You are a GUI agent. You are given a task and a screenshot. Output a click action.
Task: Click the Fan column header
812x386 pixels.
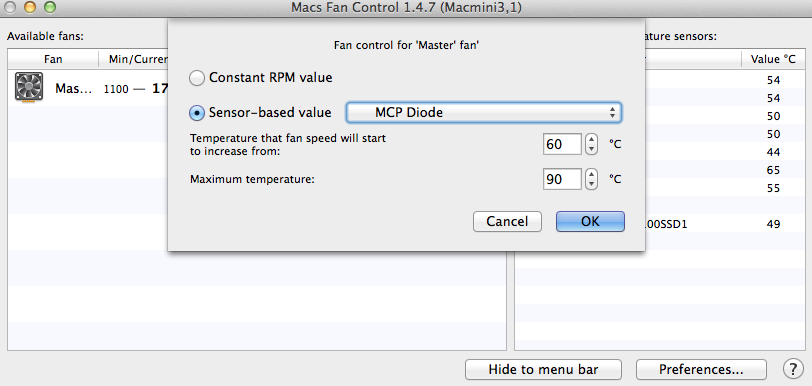53,59
